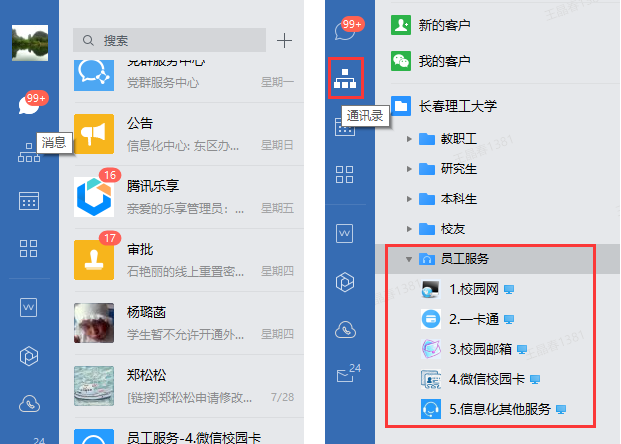Screen dimensions: 621x444
Task: Select the 本科生 folder
Action: coord(448,199)
